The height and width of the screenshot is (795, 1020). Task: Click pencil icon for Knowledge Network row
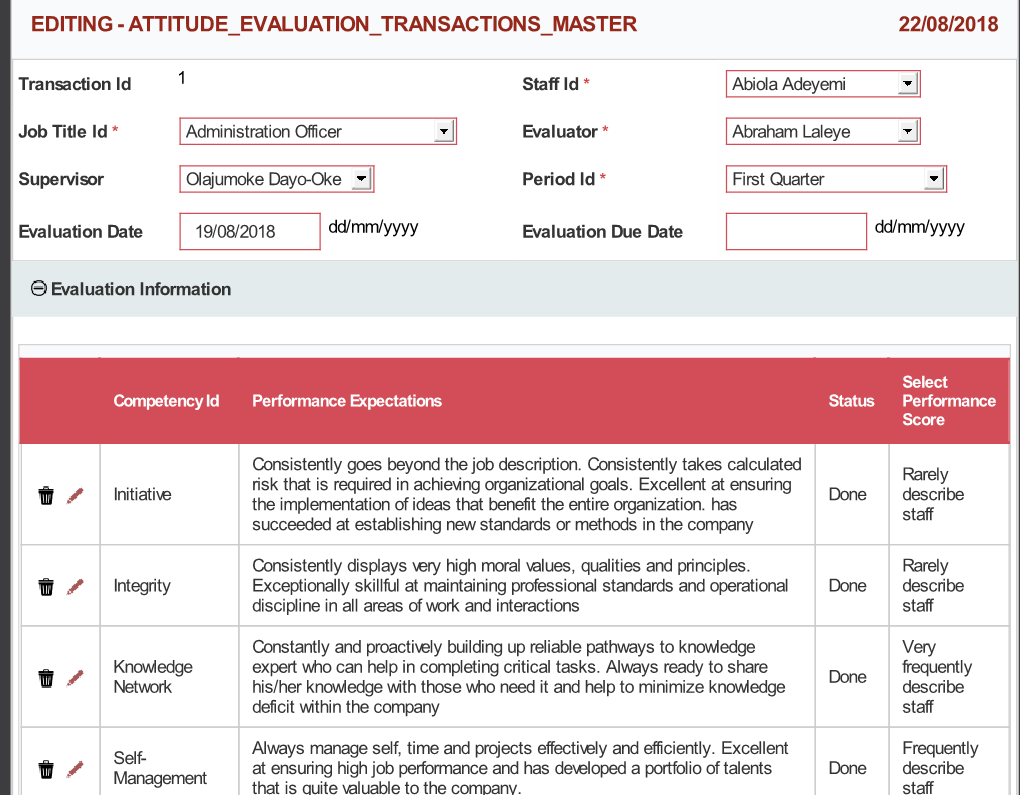[x=75, y=678]
